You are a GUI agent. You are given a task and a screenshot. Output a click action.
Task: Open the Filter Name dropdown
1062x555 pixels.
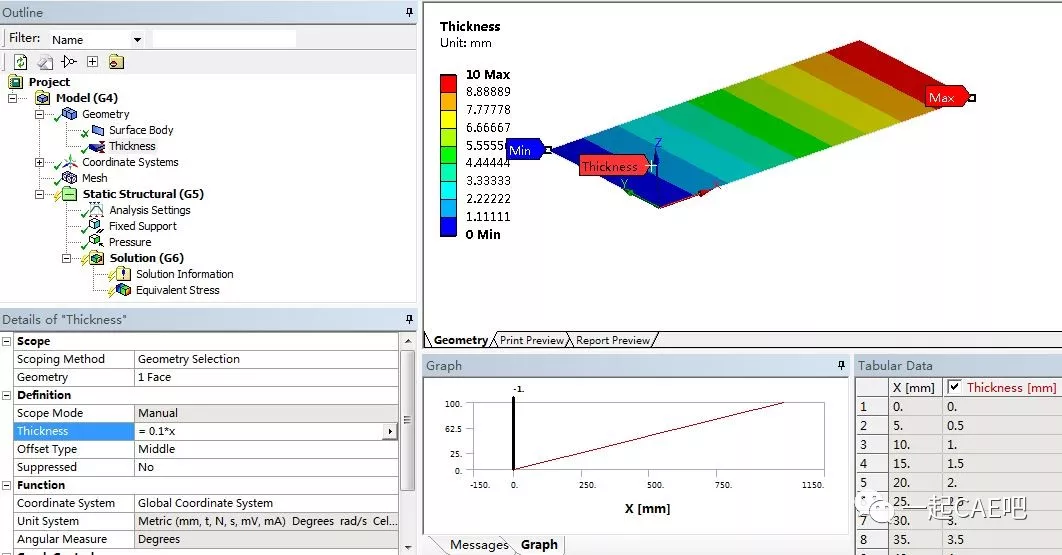pyautogui.click(x=137, y=40)
